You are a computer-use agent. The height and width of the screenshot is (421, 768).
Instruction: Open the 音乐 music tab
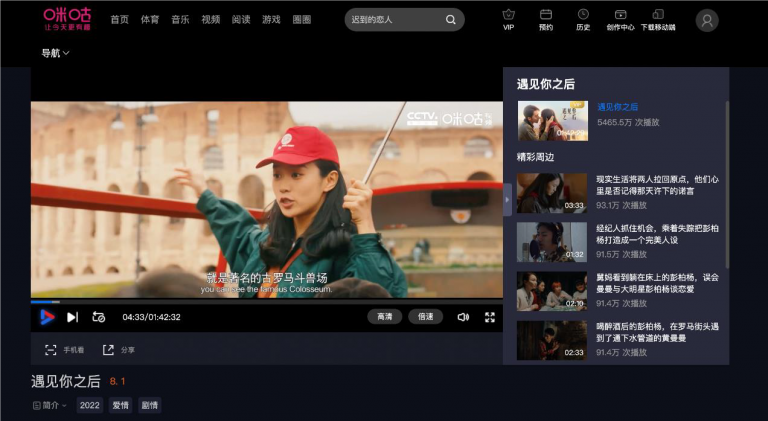[180, 20]
